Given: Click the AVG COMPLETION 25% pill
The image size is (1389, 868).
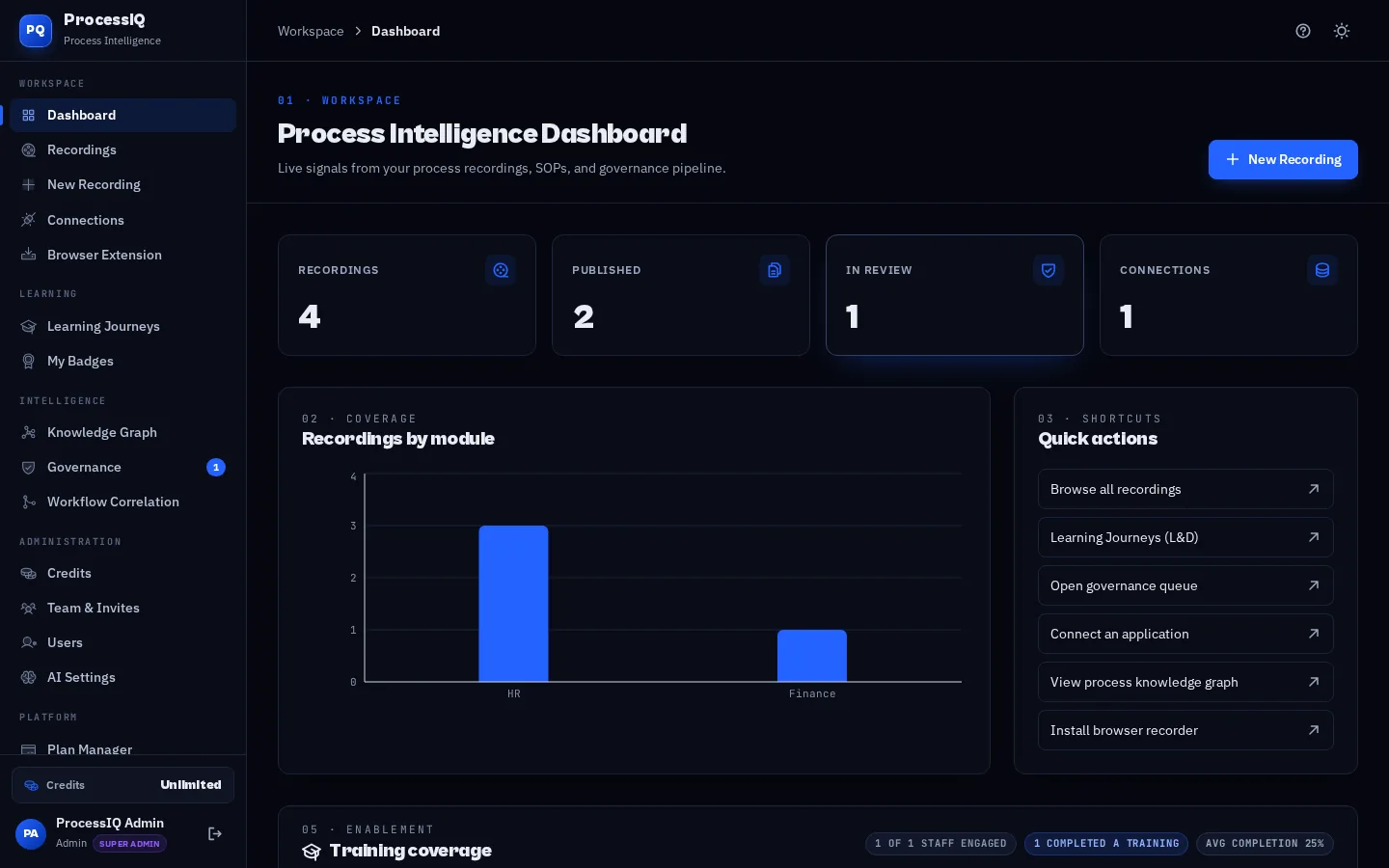Looking at the screenshot, I should click(x=1265, y=843).
